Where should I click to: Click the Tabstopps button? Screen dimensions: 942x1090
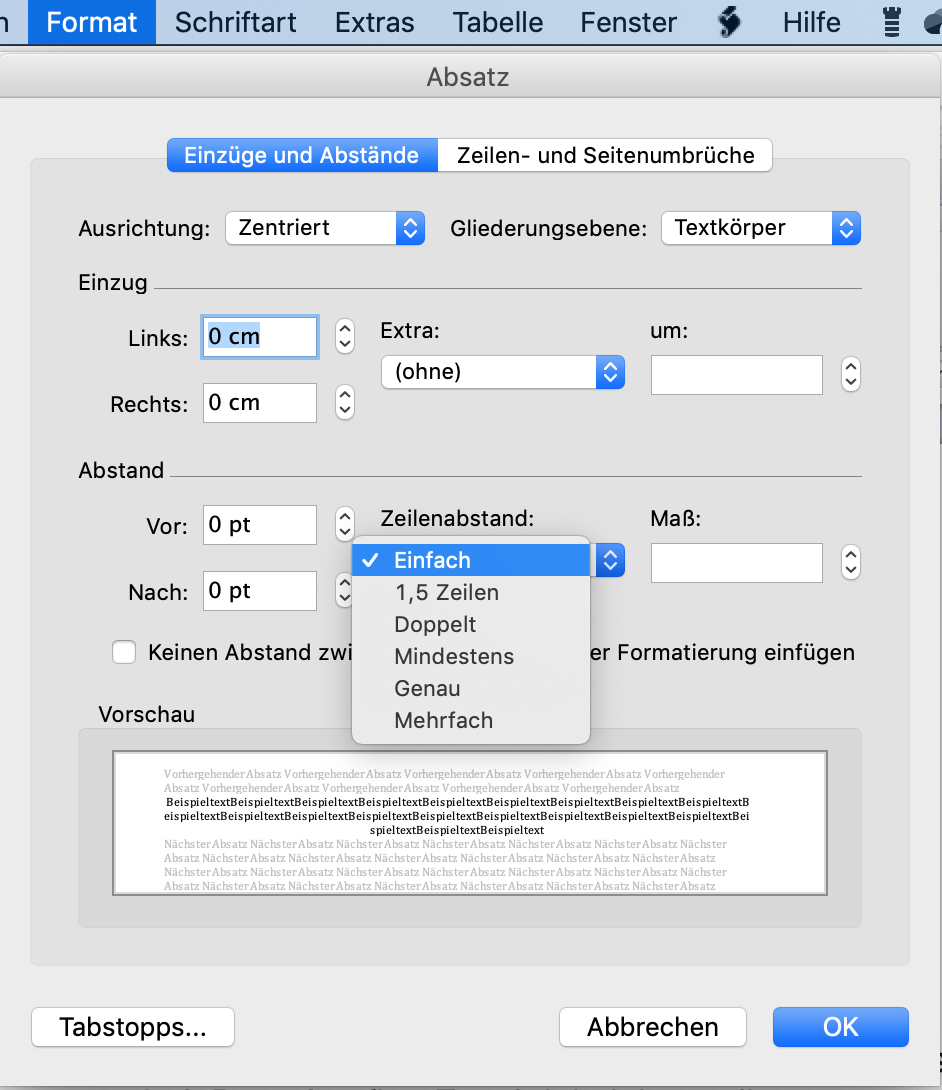click(132, 1027)
